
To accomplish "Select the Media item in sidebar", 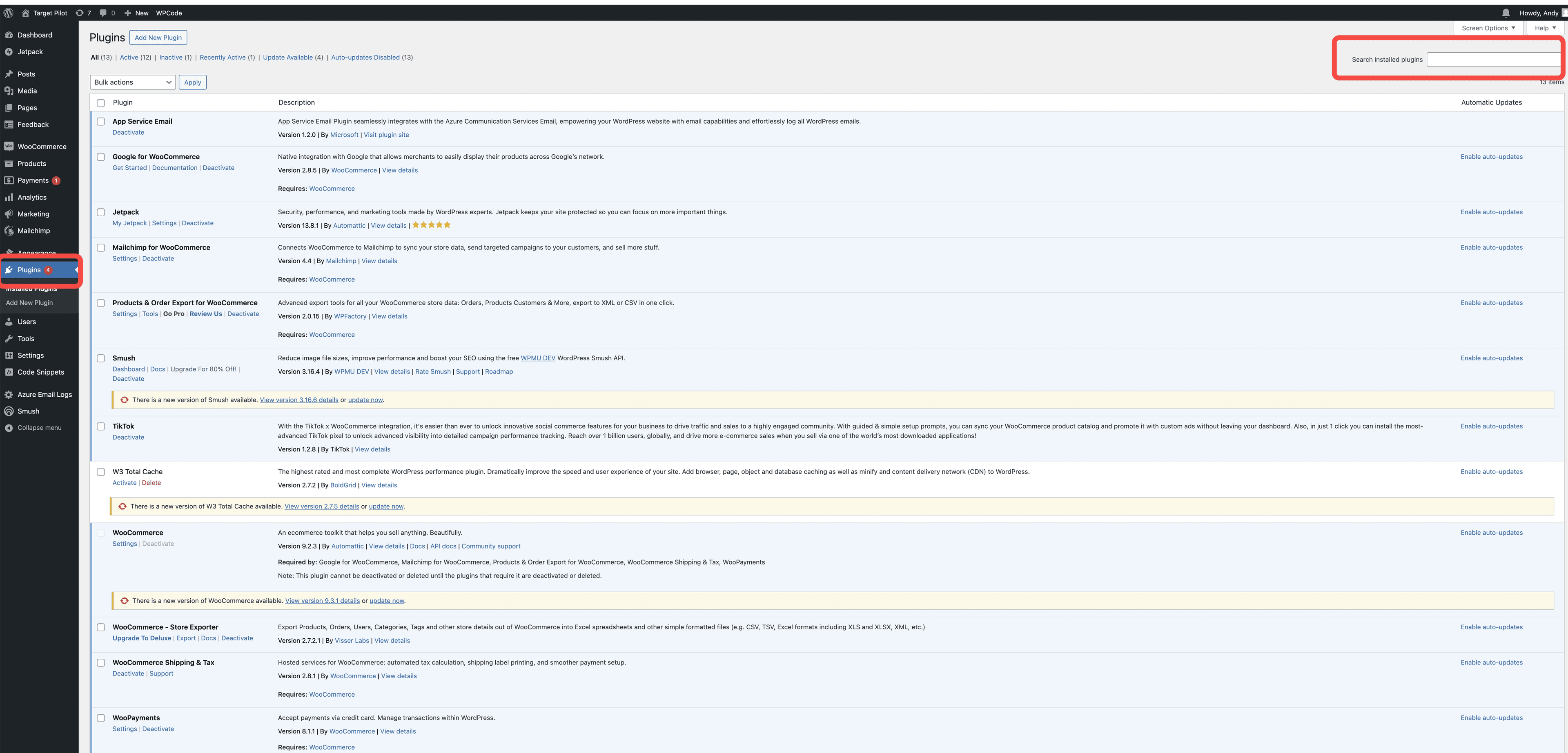I will (x=27, y=90).
